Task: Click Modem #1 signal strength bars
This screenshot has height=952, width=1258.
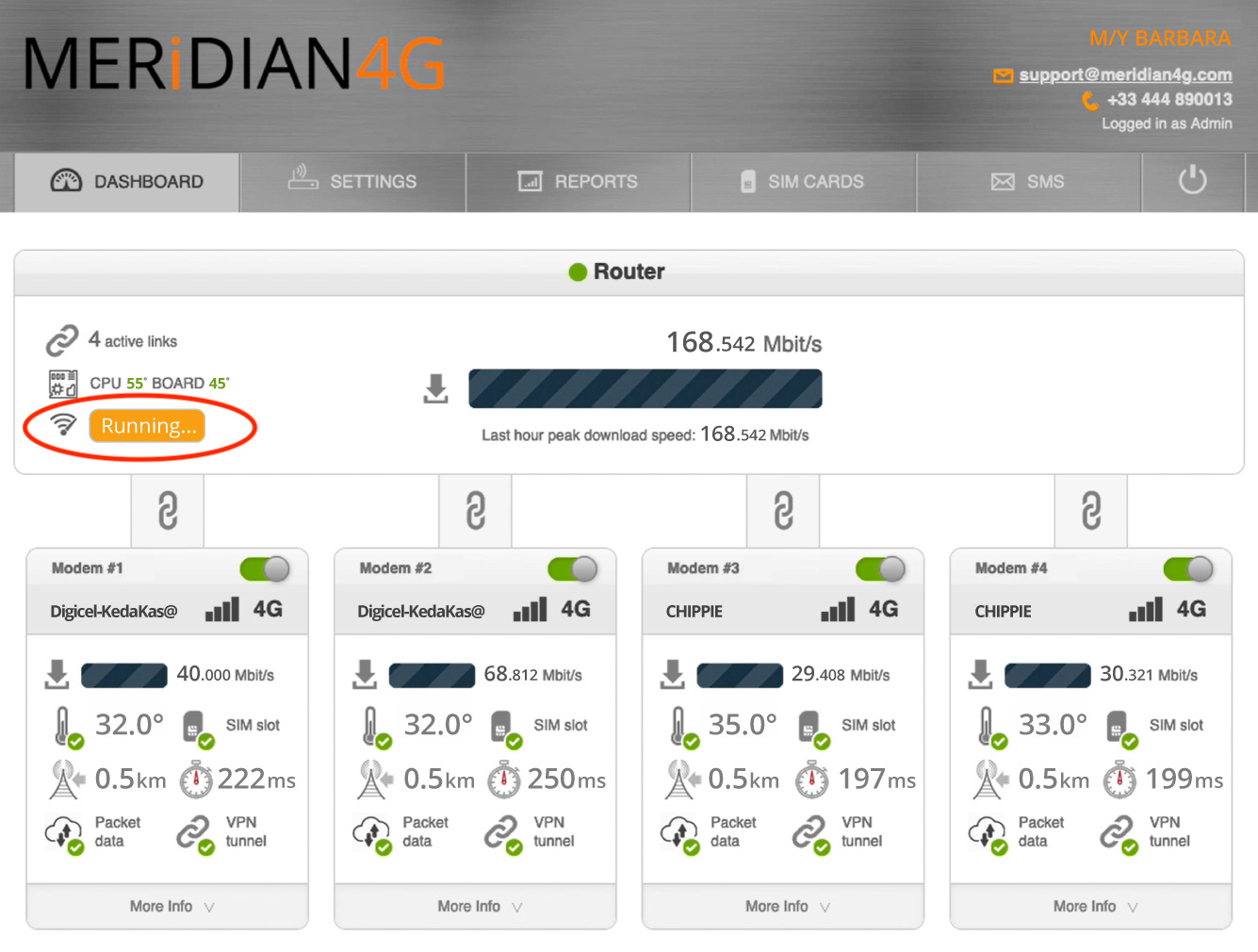Action: click(x=222, y=609)
